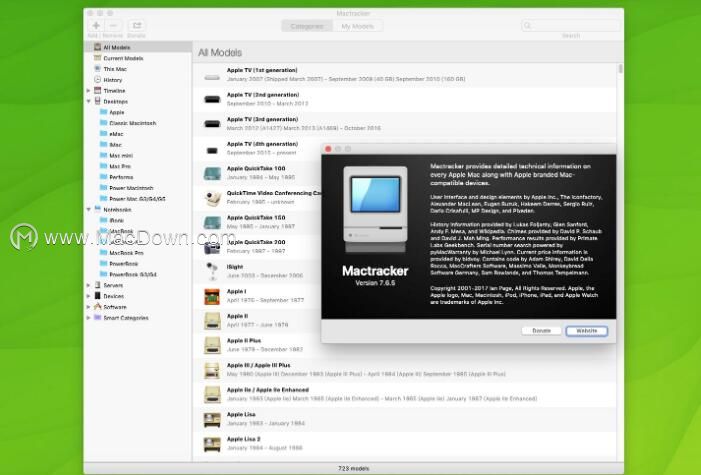This screenshot has width=701, height=475.
Task: Click Website button in the About dialog
Action: coord(586,330)
